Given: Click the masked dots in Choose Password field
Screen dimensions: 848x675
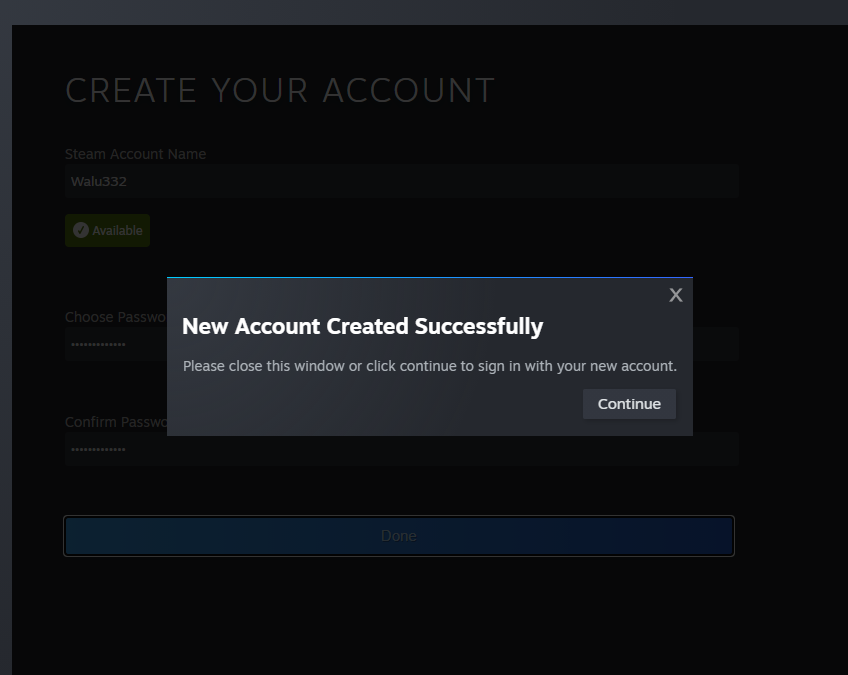Looking at the screenshot, I should pos(98,344).
